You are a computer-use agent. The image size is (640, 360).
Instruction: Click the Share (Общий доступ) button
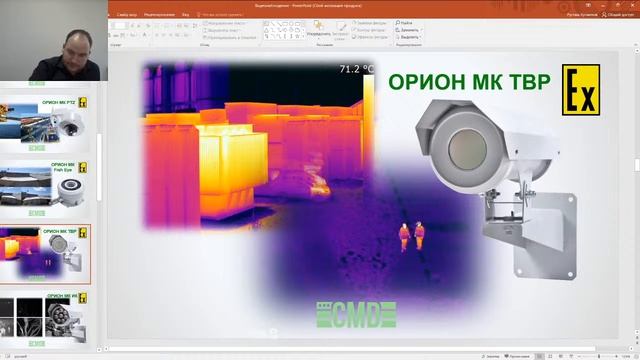click(618, 15)
